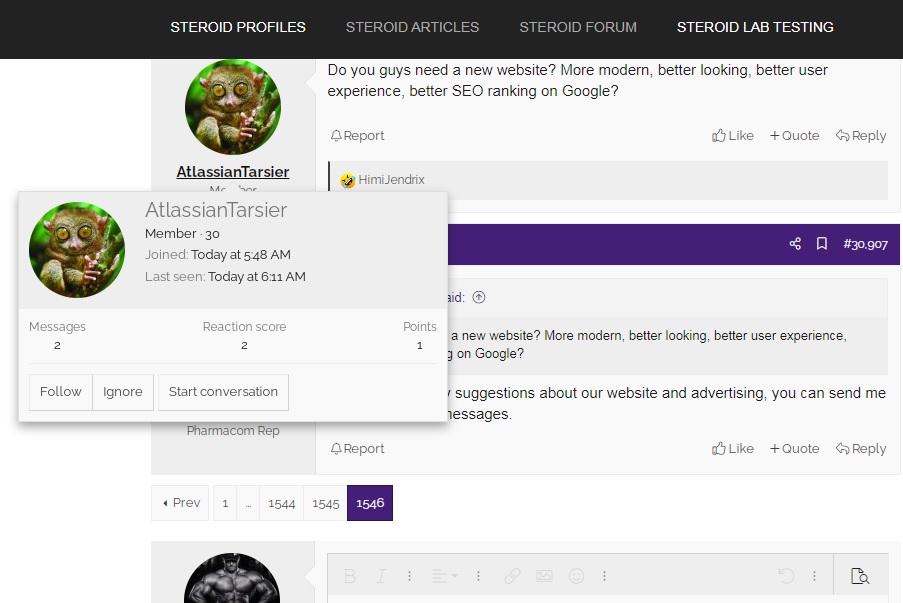Click the Undo icon in editor

pyautogui.click(x=786, y=576)
